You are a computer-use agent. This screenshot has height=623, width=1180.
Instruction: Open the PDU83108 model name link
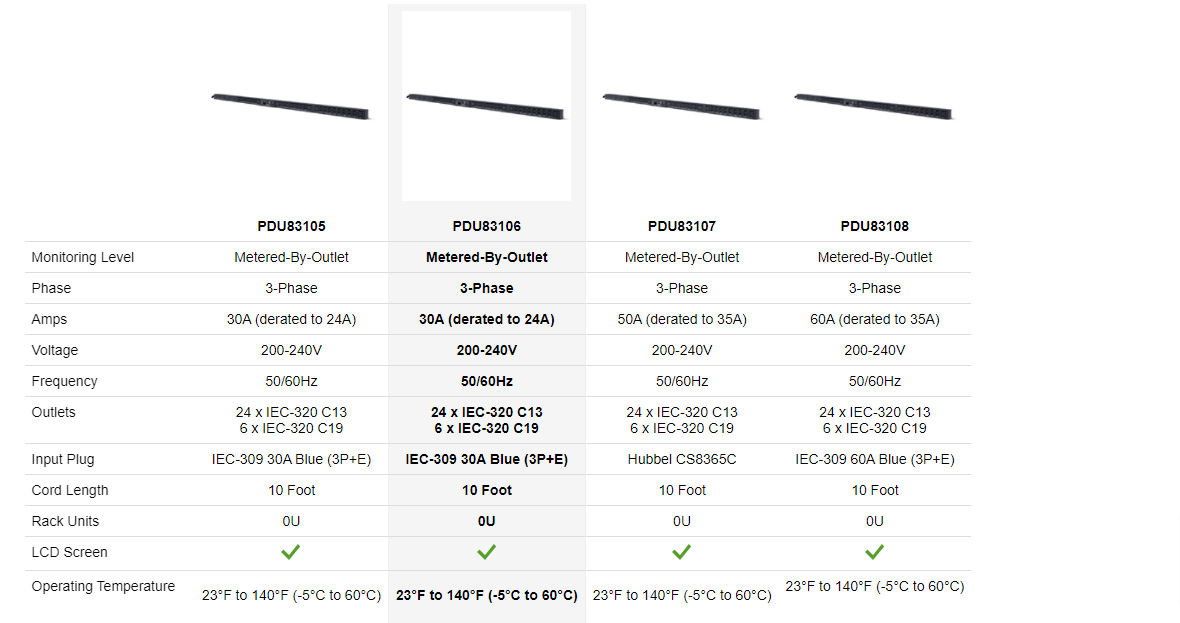pyautogui.click(x=875, y=226)
